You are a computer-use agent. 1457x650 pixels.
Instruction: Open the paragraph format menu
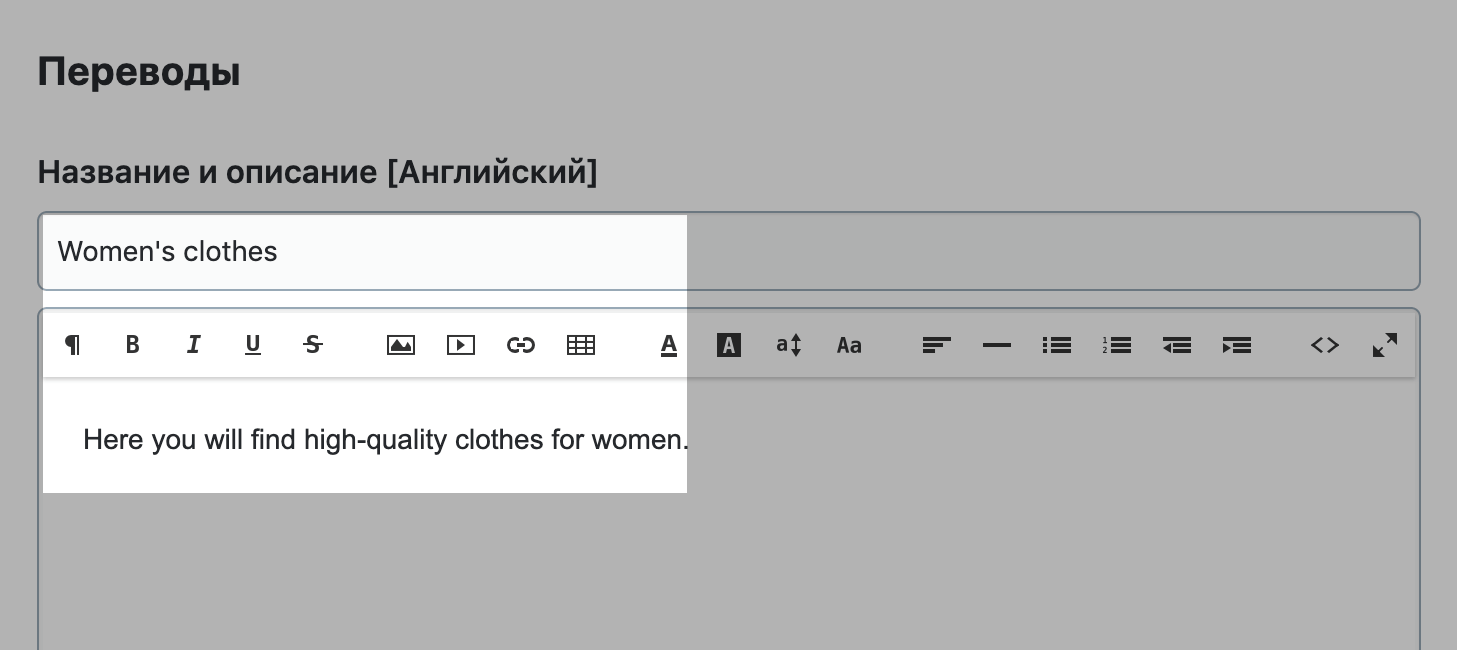(x=72, y=345)
